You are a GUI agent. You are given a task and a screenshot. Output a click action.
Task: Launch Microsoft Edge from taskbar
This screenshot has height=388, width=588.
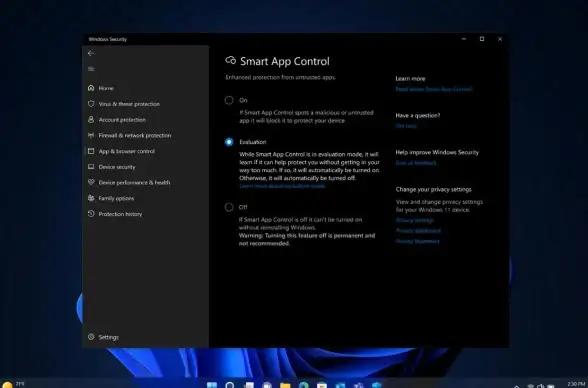[x=304, y=385]
